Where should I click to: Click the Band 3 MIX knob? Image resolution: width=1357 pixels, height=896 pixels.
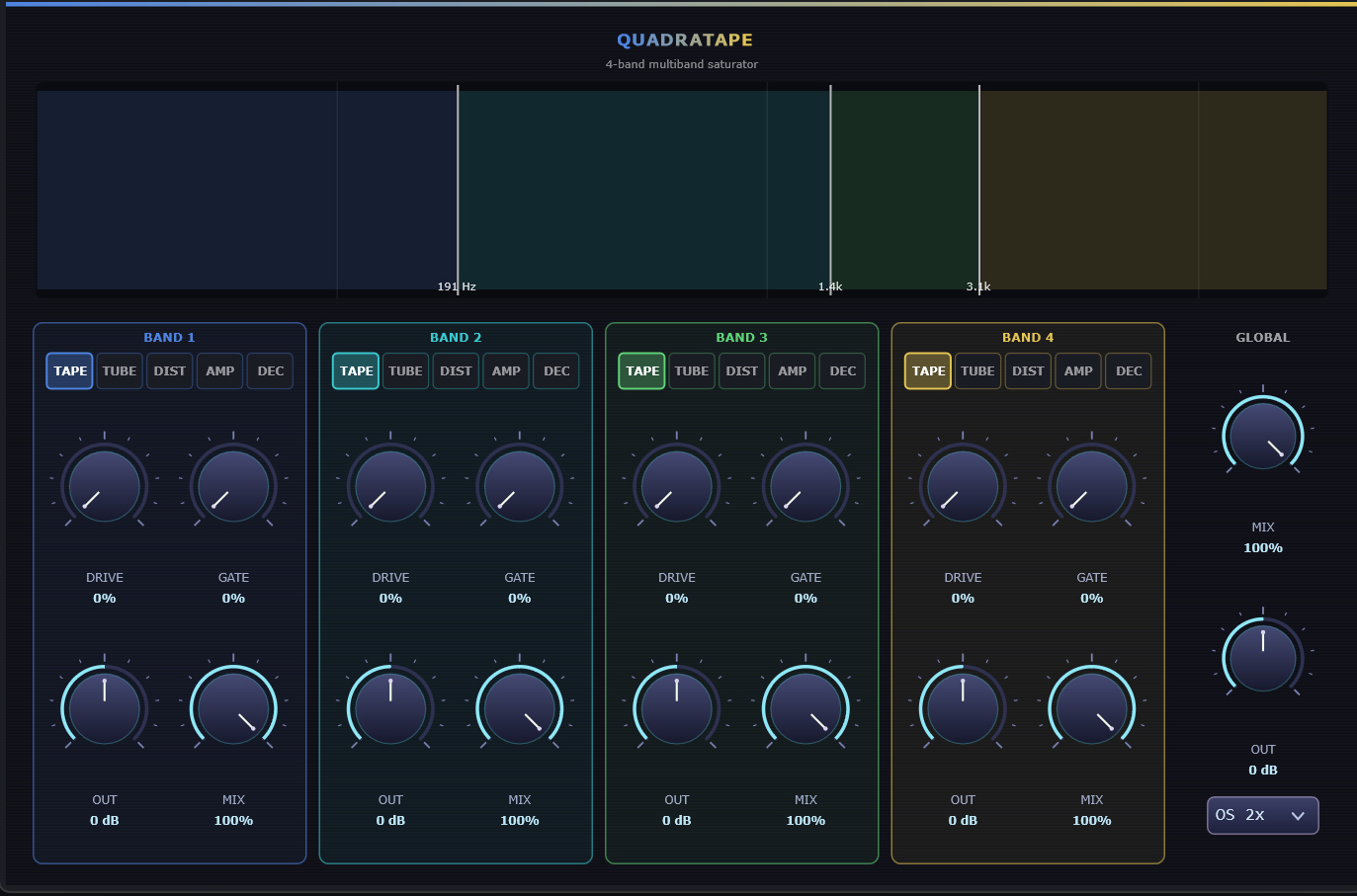pyautogui.click(x=806, y=708)
